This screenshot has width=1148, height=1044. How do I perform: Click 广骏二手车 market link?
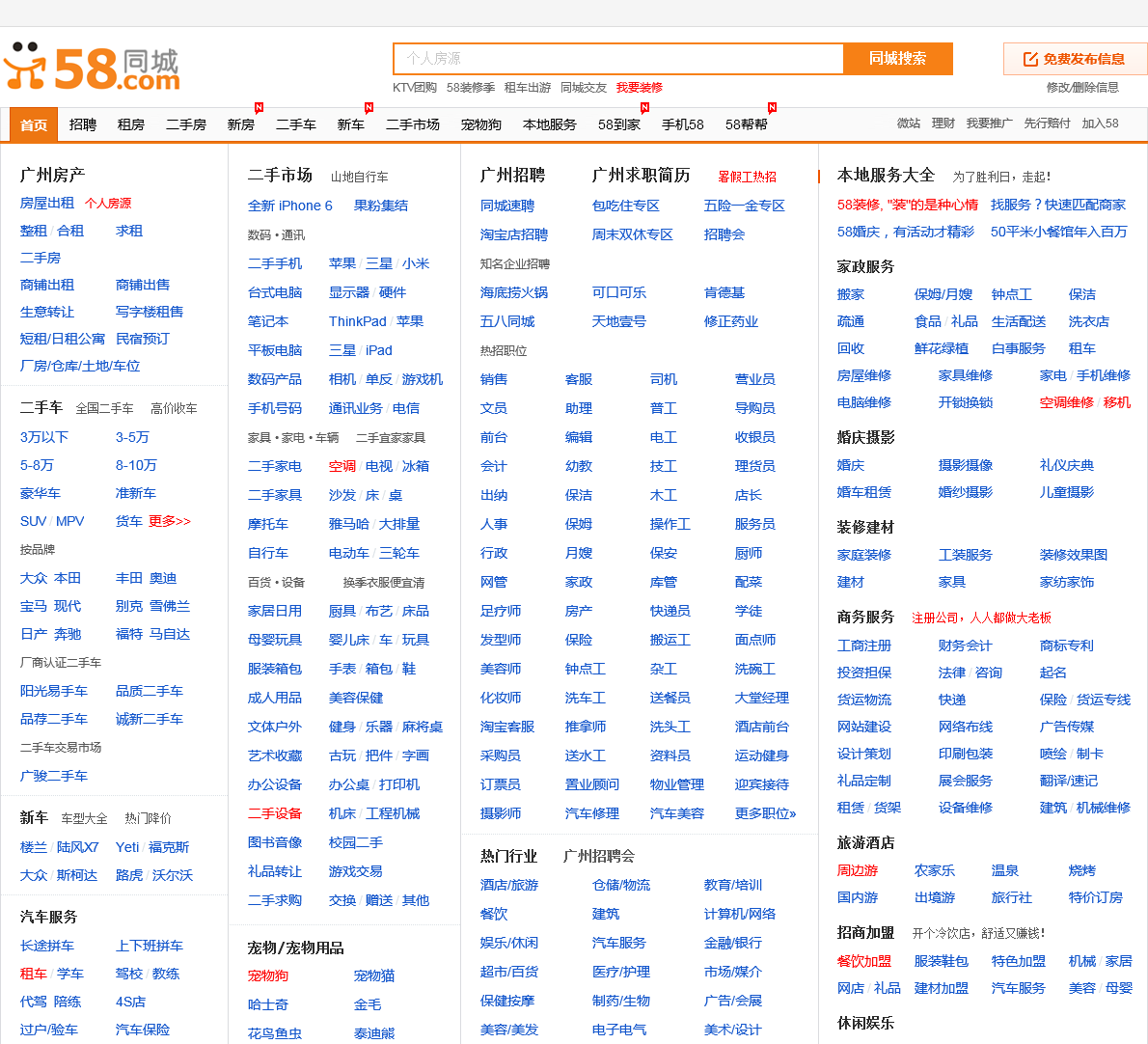click(x=53, y=776)
